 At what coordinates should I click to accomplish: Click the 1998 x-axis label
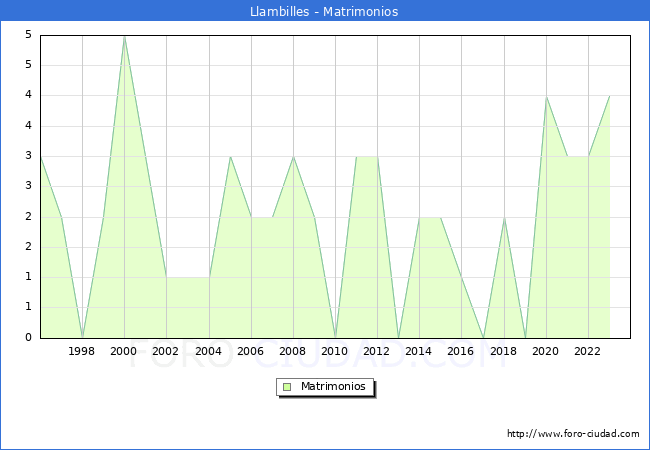coord(81,351)
